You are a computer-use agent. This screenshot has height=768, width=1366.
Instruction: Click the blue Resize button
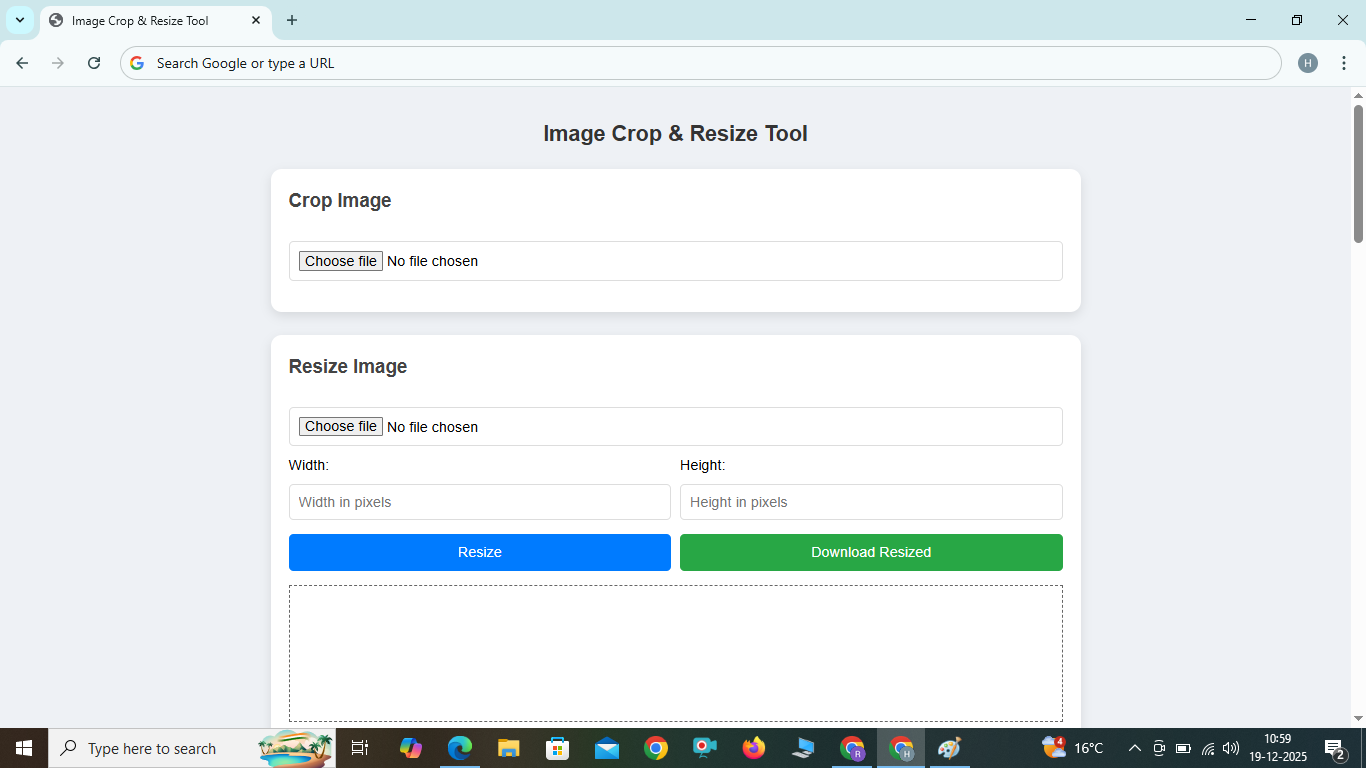(479, 552)
